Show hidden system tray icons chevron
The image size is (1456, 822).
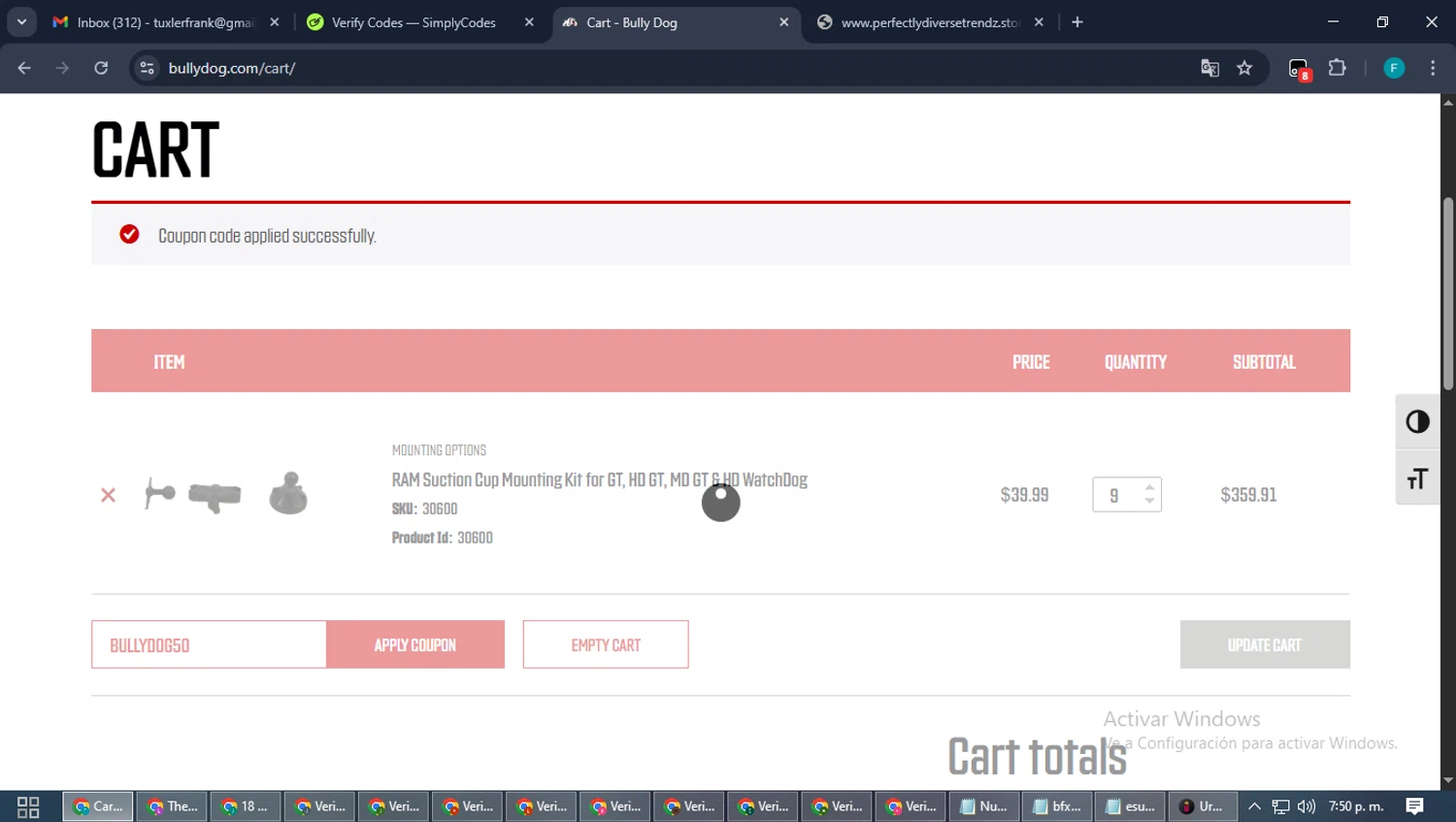[x=1254, y=806]
